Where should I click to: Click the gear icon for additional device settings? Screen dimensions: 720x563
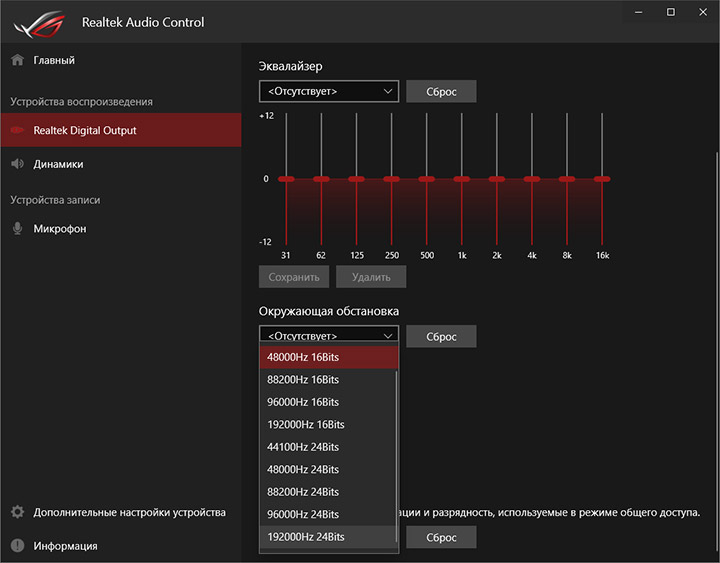pyautogui.click(x=17, y=512)
